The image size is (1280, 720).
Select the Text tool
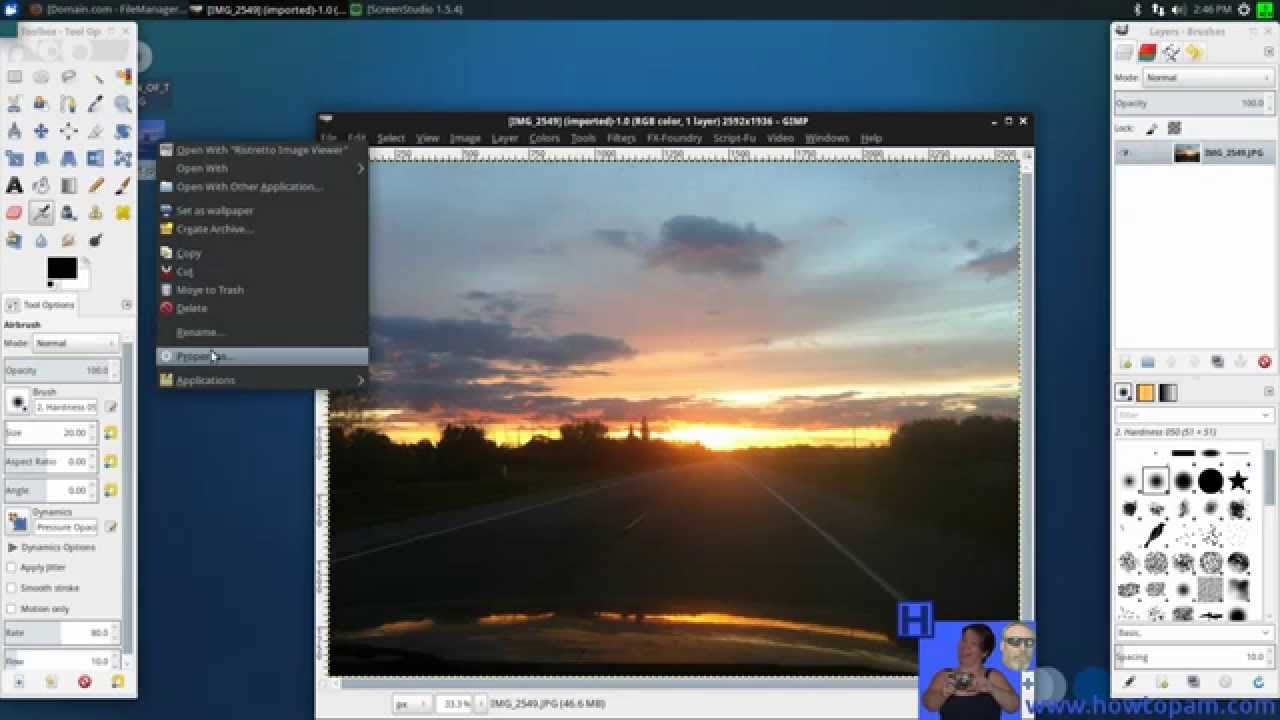14,185
